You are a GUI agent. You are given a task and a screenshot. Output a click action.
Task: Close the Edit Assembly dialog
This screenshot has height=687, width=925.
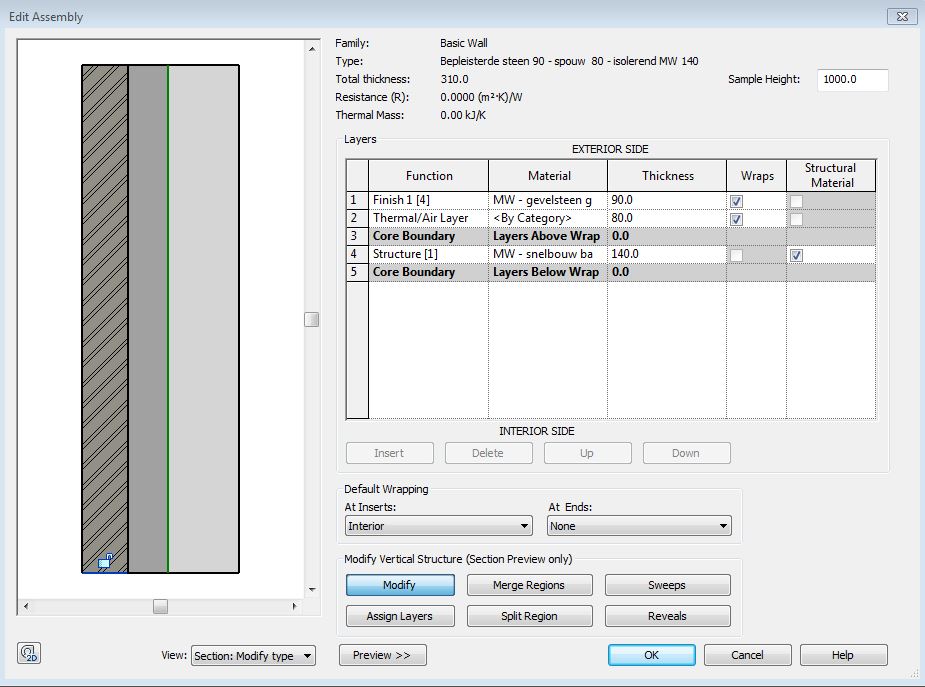click(900, 16)
